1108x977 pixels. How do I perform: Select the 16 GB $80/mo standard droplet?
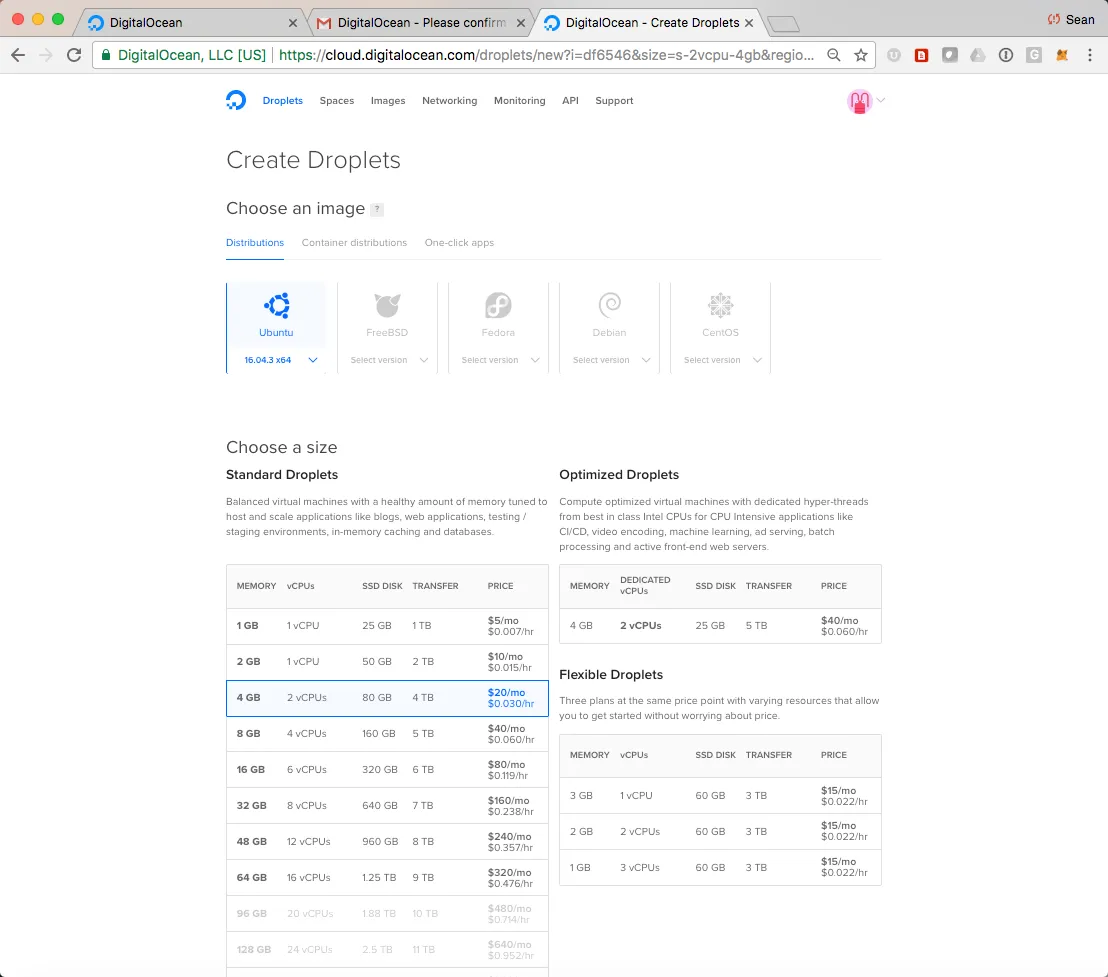(387, 770)
